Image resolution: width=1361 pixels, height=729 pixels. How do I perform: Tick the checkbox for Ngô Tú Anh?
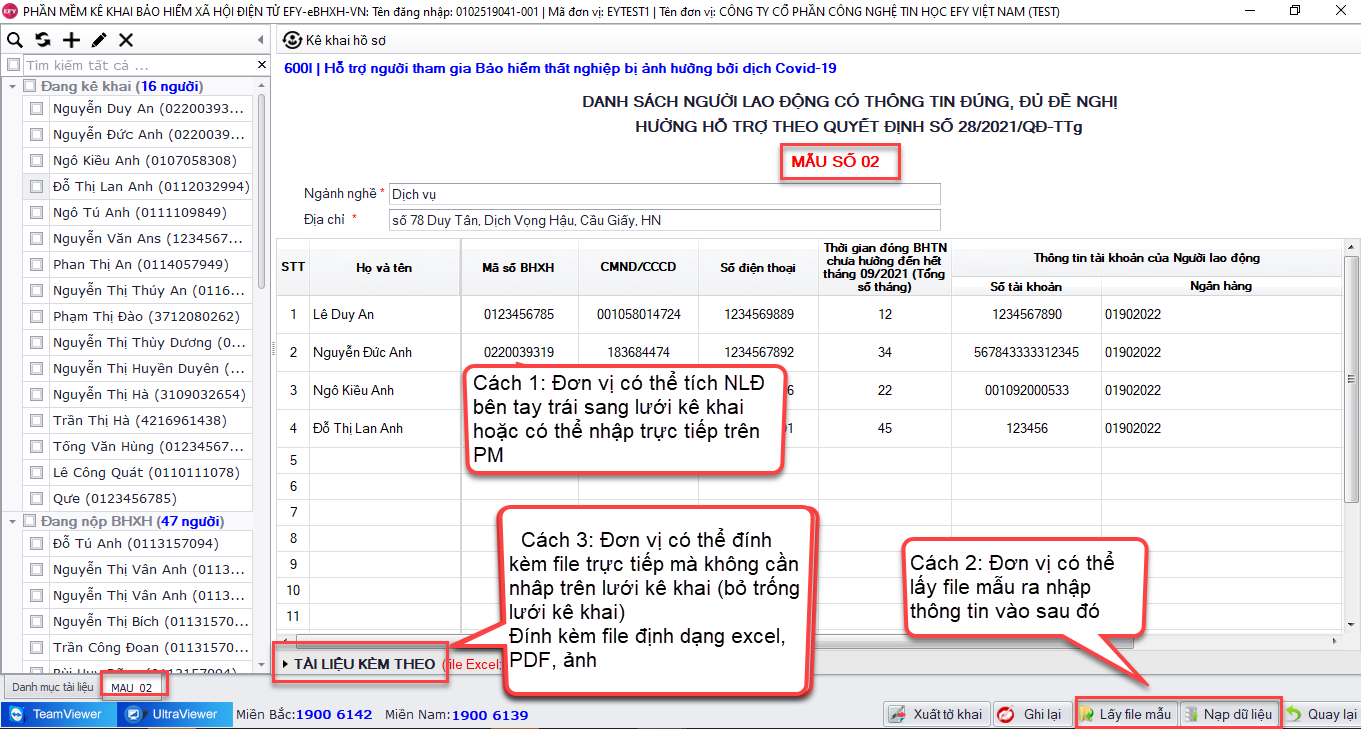(x=37, y=213)
